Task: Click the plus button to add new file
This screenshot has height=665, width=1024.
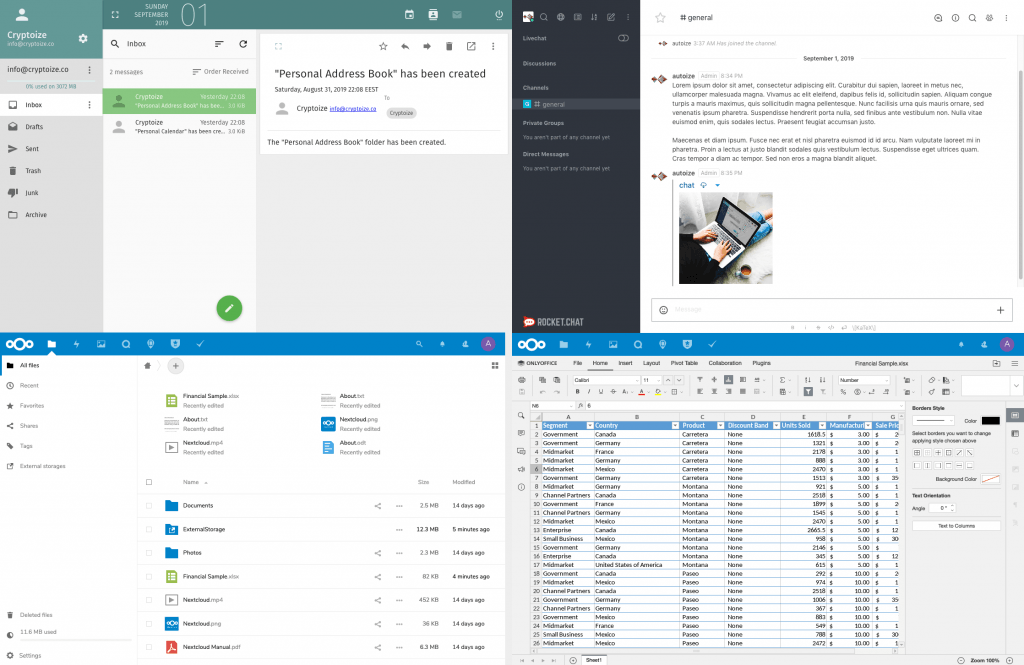Action: coord(175,366)
